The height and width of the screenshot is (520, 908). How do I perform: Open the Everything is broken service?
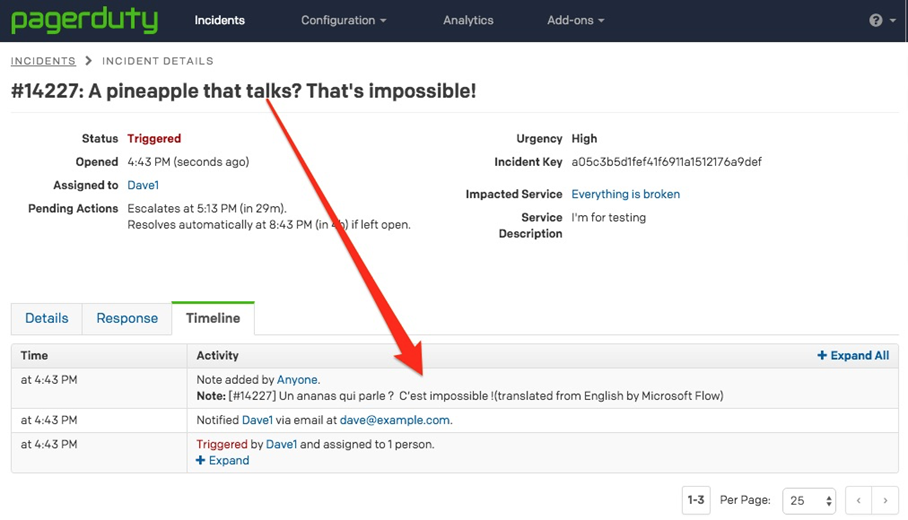625,194
